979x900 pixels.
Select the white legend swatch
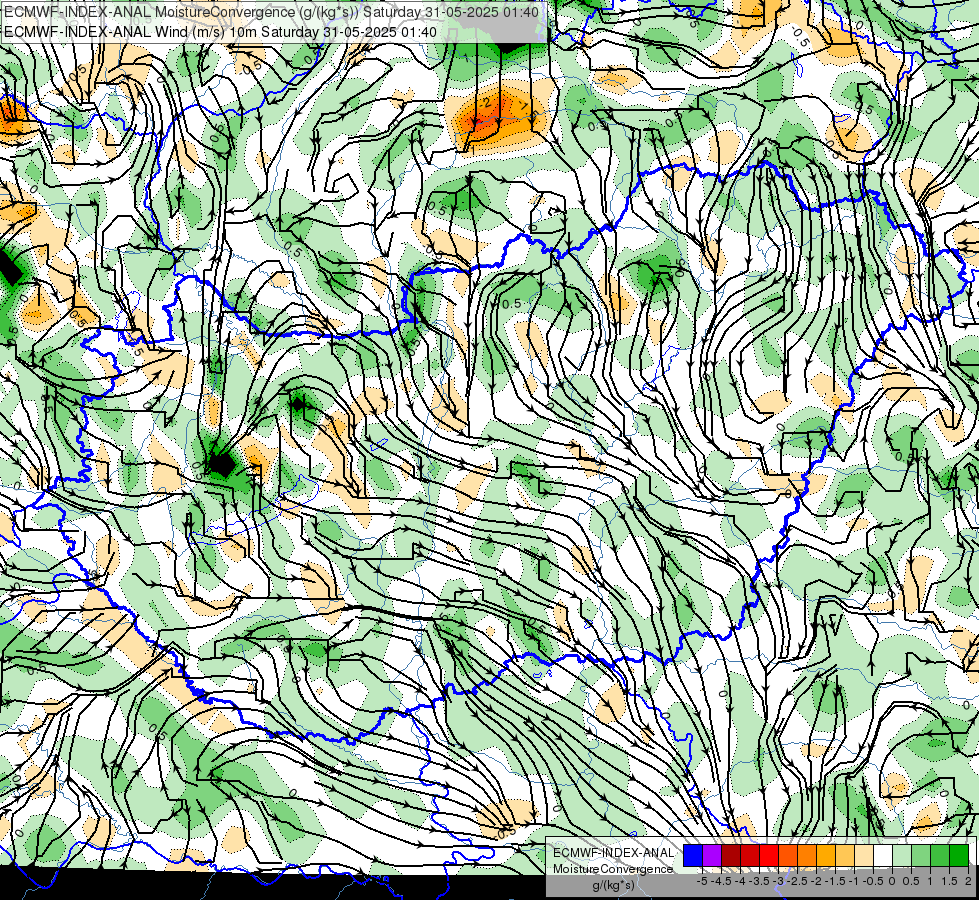click(x=883, y=855)
